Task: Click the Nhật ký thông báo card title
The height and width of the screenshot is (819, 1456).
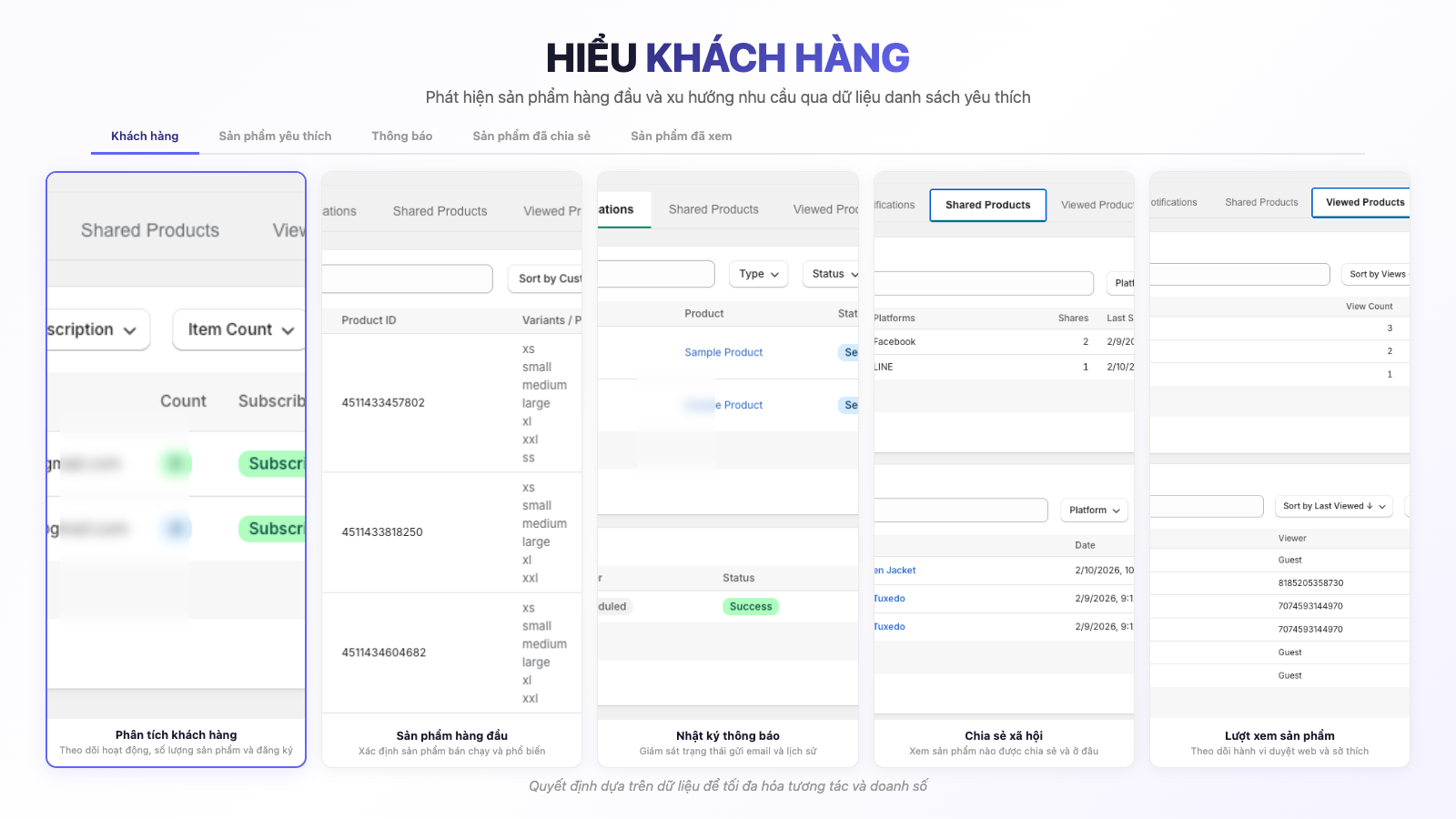Action: coord(727,736)
